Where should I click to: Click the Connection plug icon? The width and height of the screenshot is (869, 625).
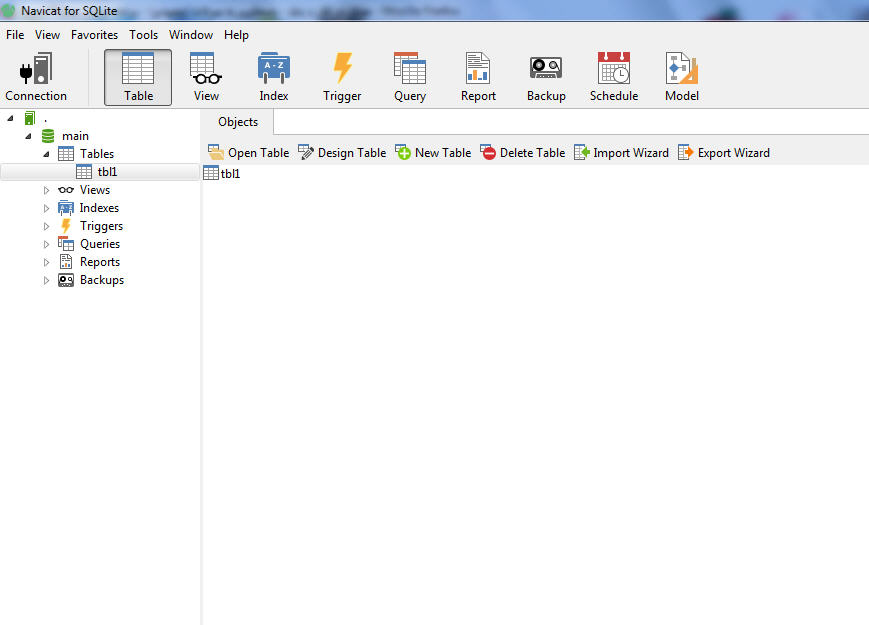[x=36, y=69]
